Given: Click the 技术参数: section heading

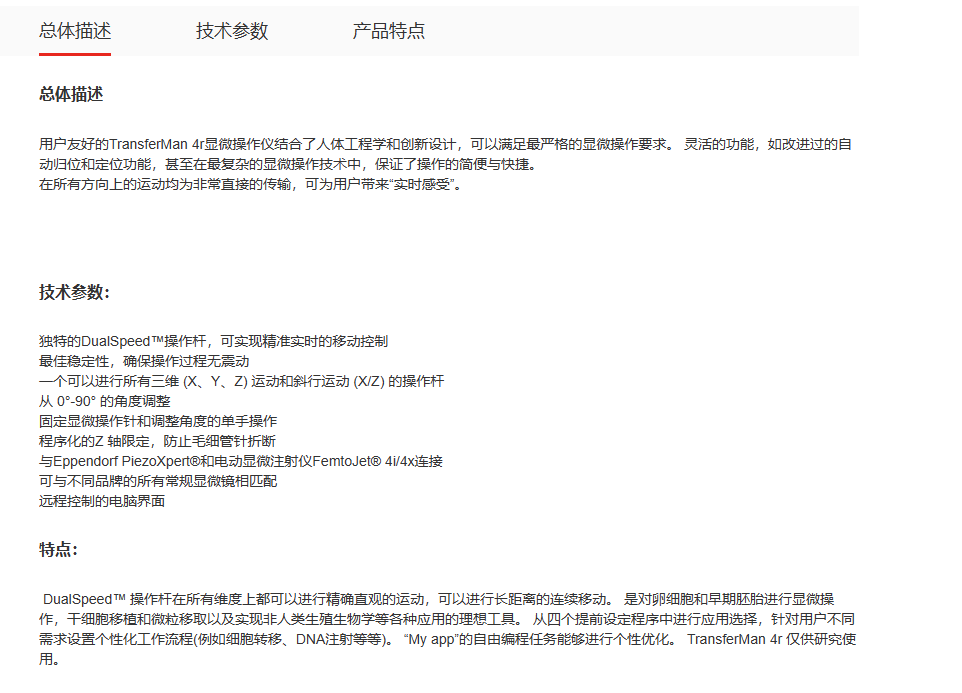Looking at the screenshot, I should coord(74,292).
